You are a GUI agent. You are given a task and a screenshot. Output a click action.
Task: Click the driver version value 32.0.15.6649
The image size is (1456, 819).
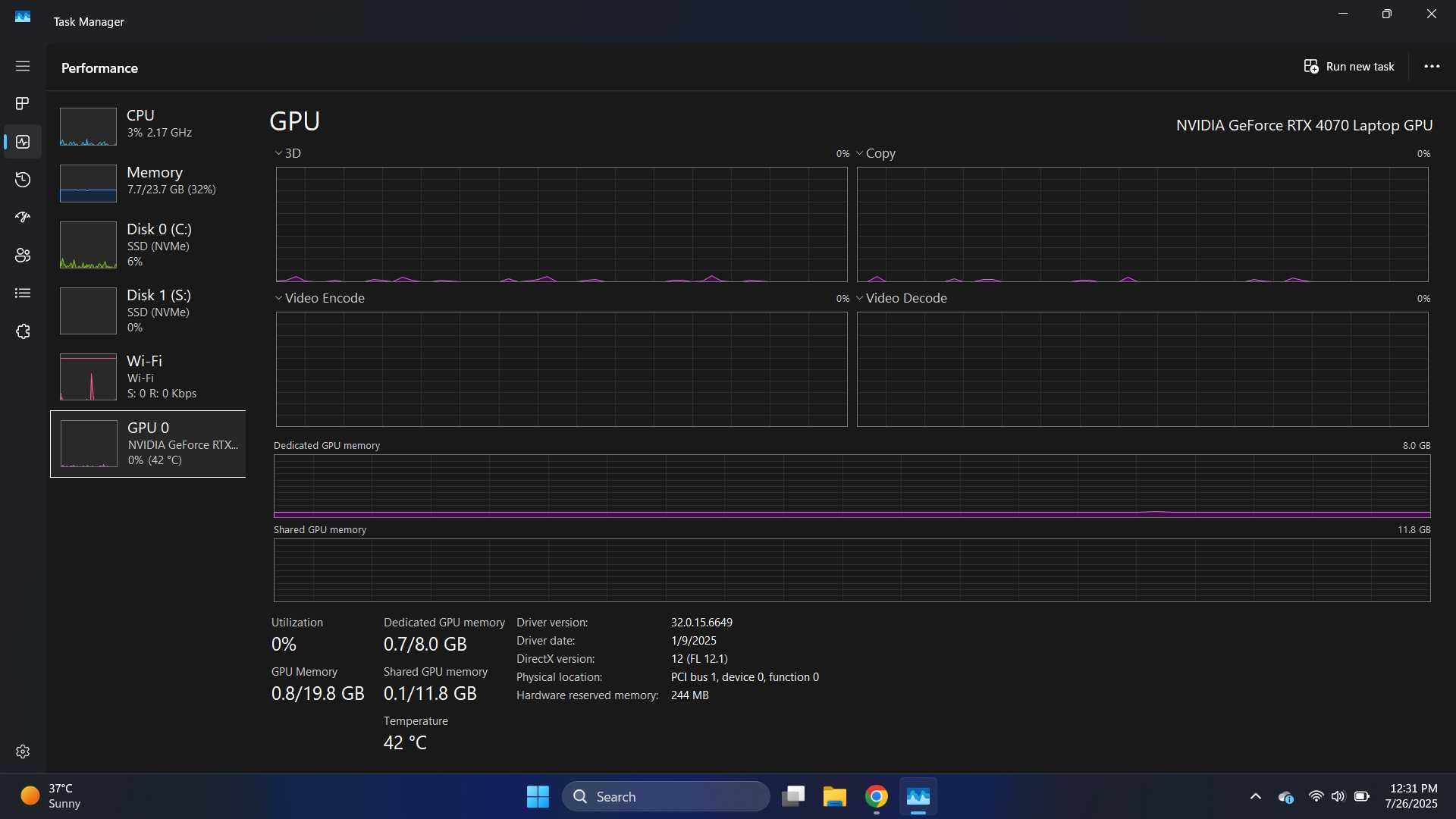701,623
